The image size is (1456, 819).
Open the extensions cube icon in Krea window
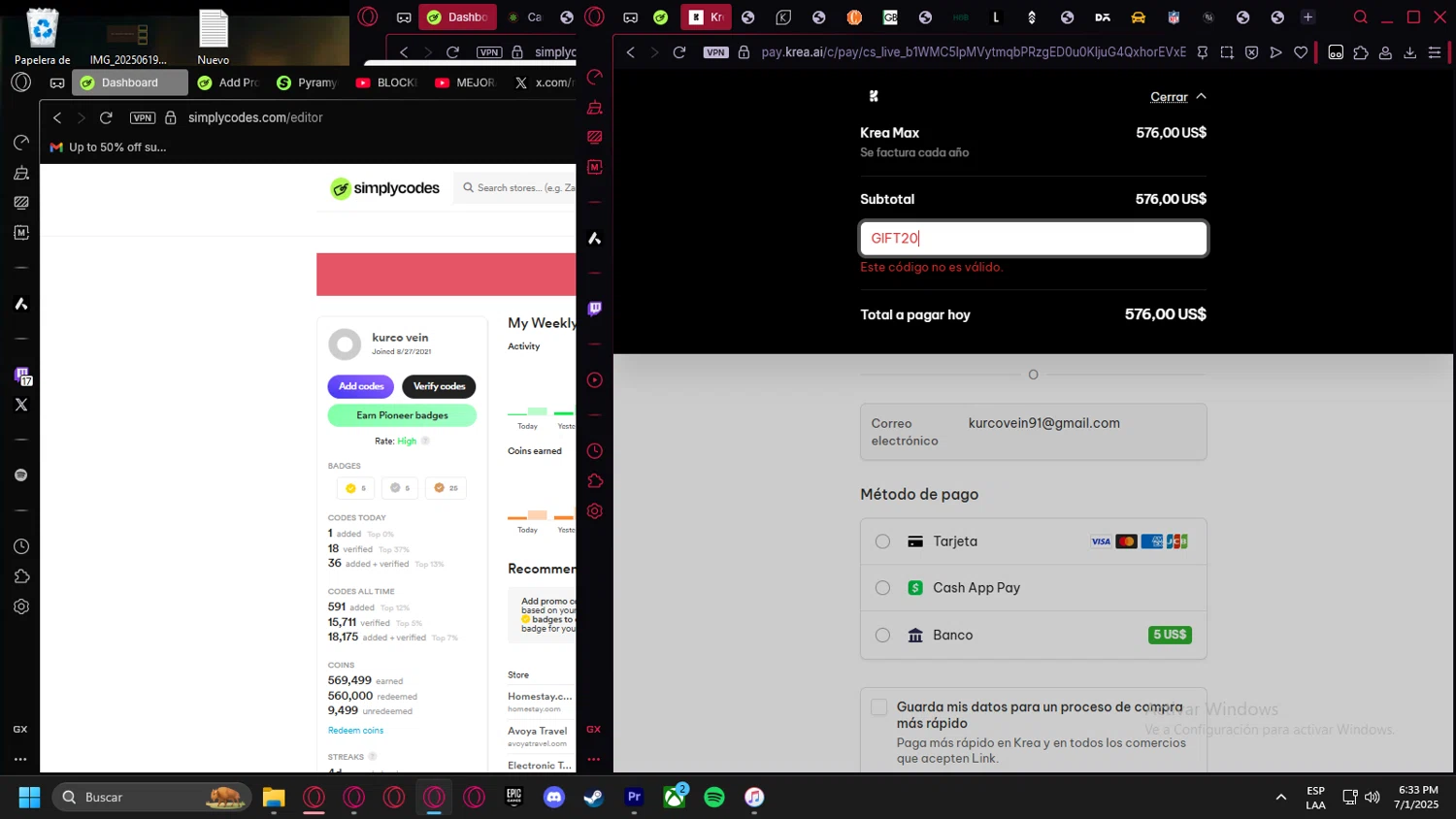[1361, 52]
